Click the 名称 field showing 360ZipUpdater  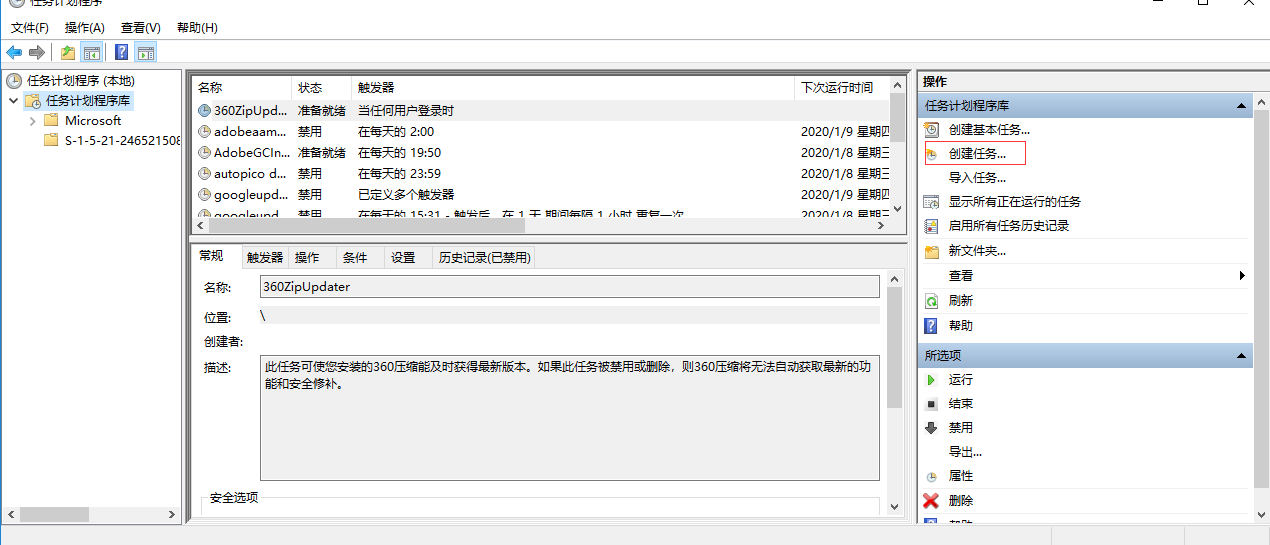pos(570,287)
